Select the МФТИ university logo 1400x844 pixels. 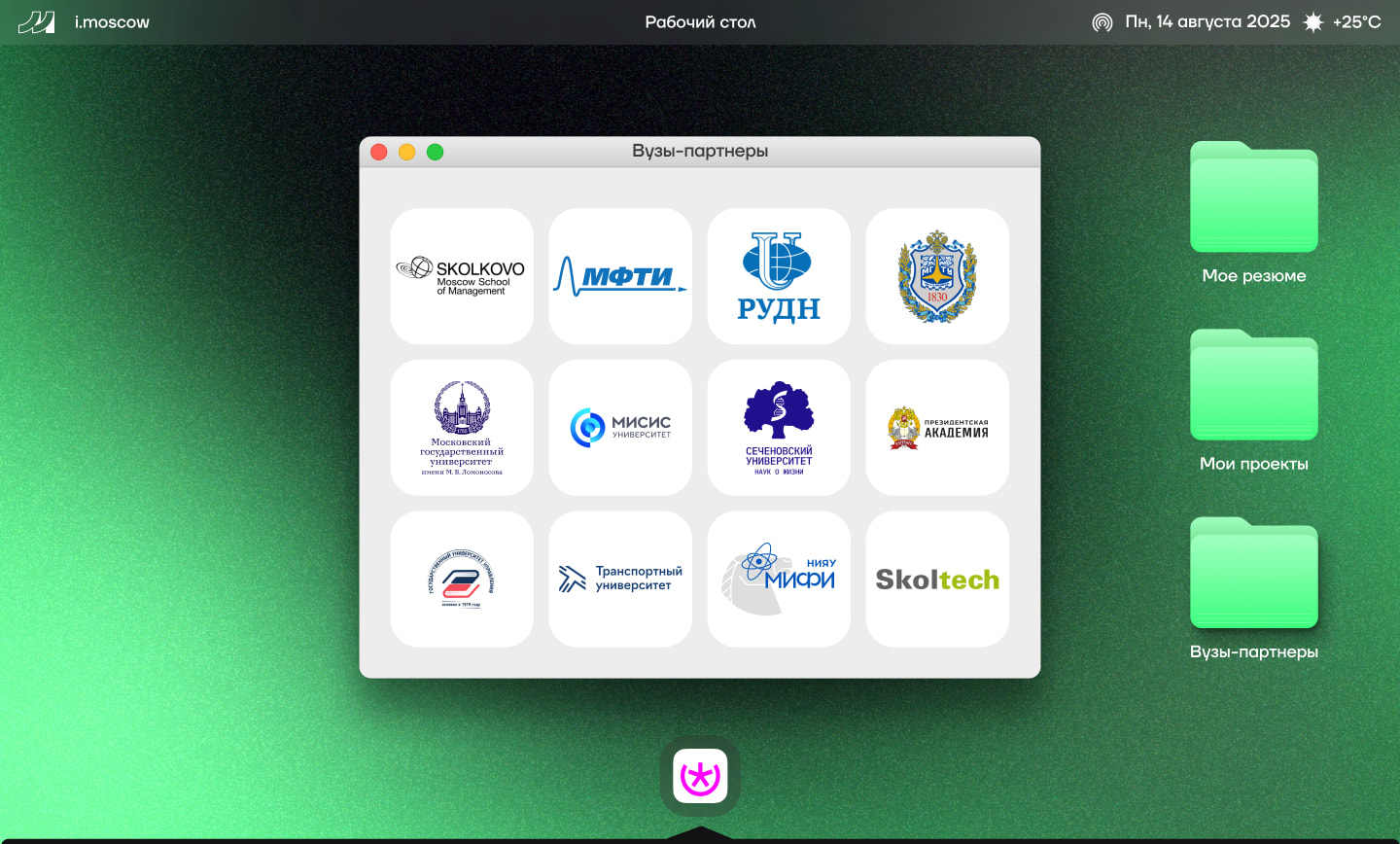click(620, 276)
